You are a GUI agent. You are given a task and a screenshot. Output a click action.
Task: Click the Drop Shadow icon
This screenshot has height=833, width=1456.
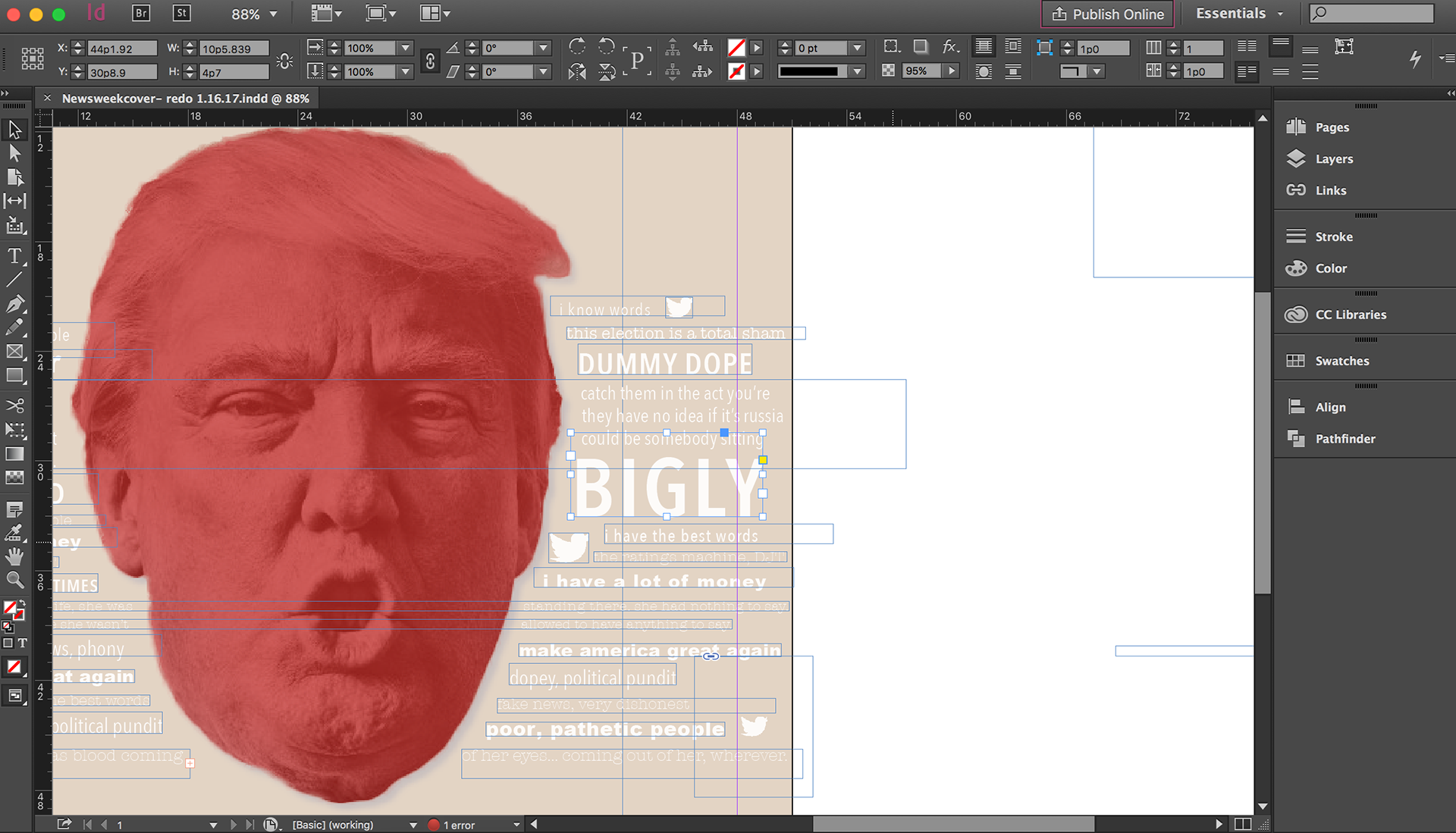(921, 47)
